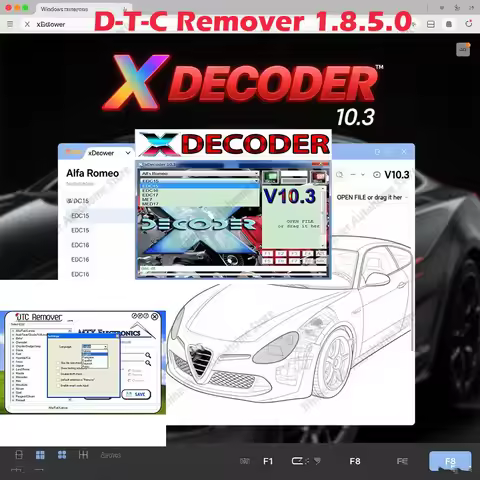This screenshot has height=480, width=480.
Task: Click white F8 label in bottom bar
Action: pyautogui.click(x=355, y=461)
